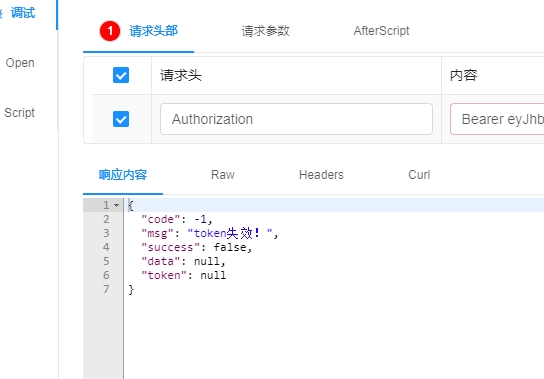Toggle the select-all checkbox beside 请求头
Screen dimensions: 544x379
(121, 75)
